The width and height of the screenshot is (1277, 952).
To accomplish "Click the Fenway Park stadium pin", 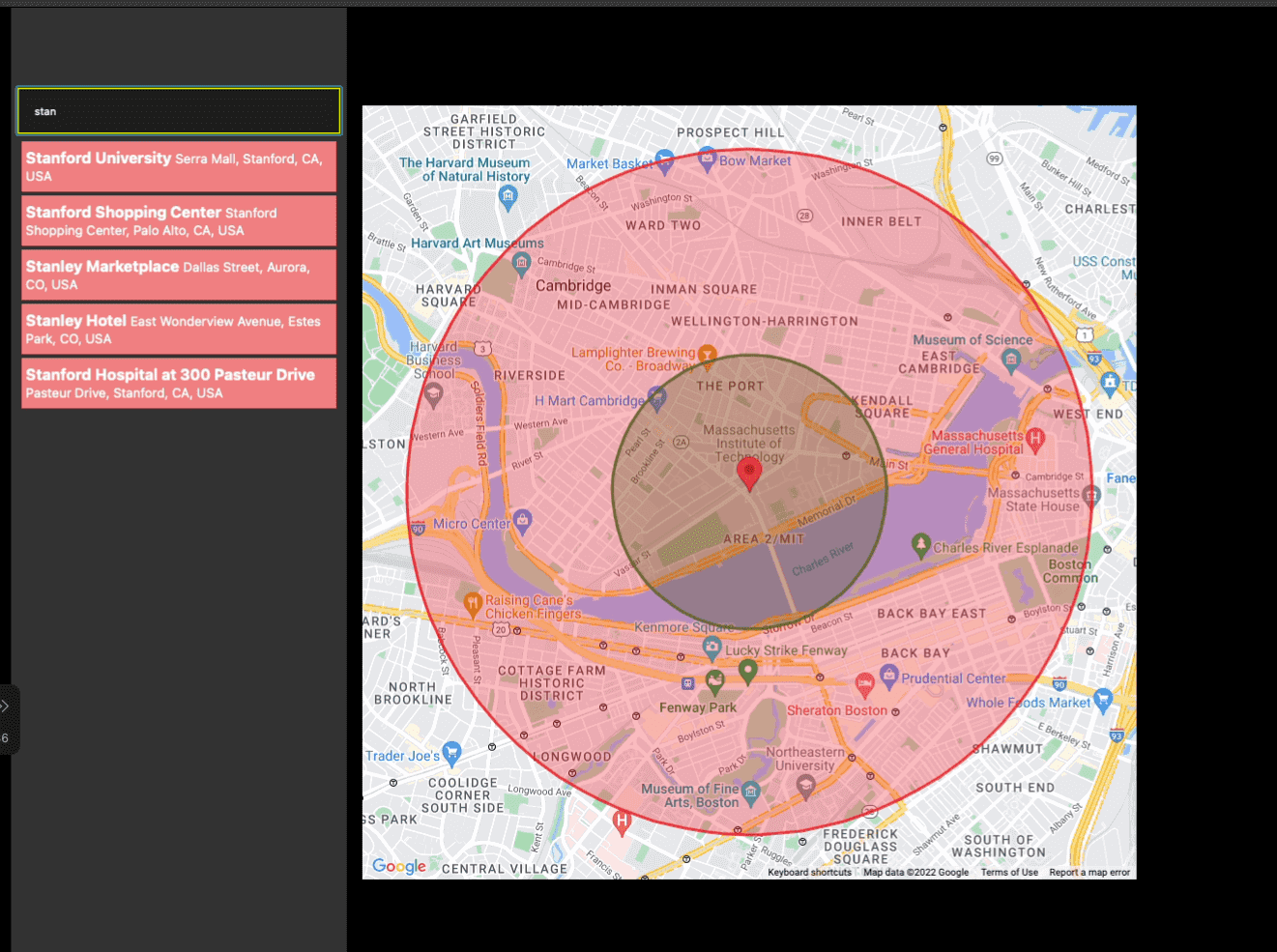I will coord(714,682).
